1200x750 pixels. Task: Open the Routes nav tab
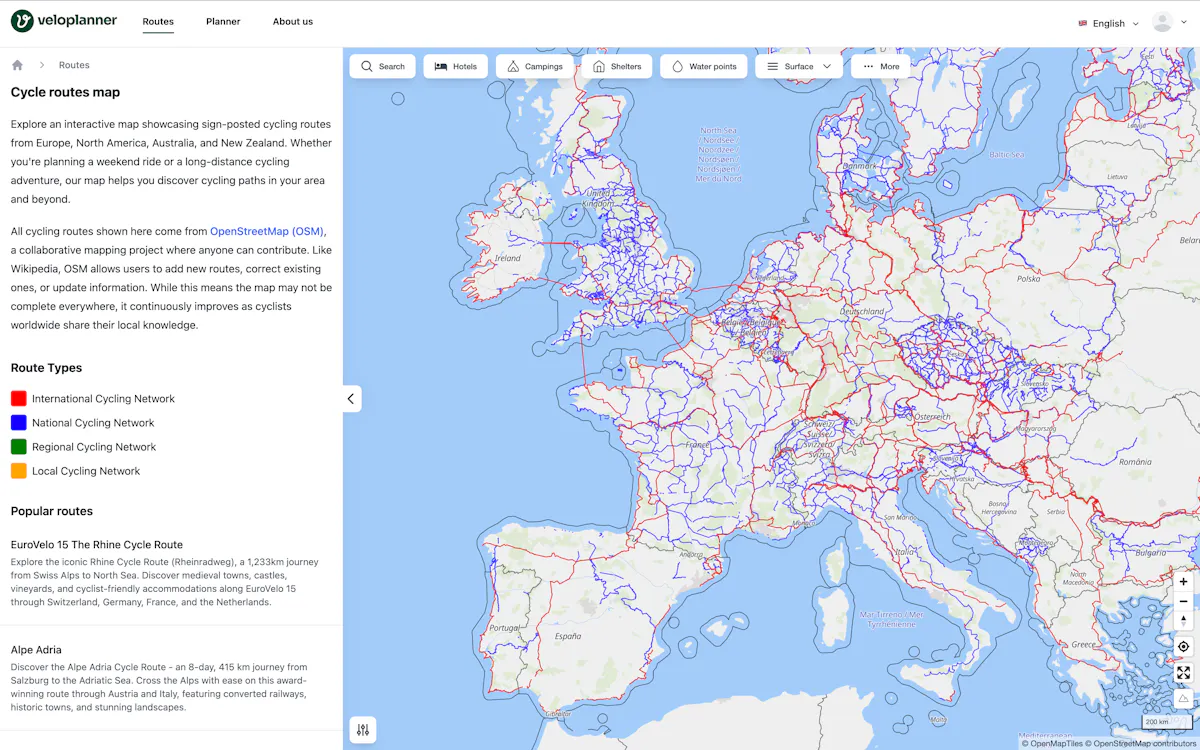[x=158, y=22]
